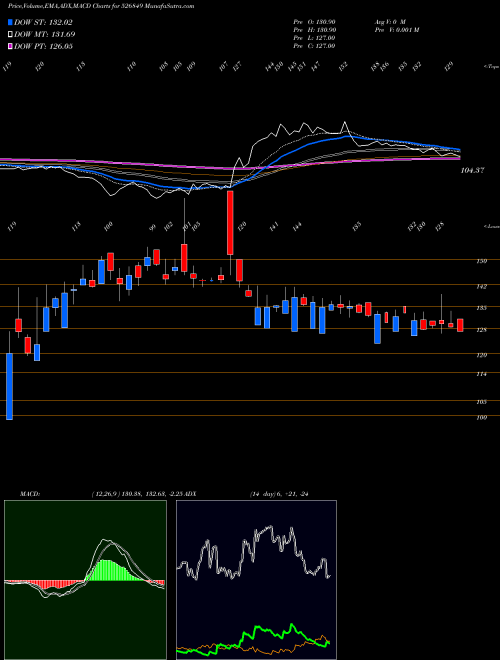The image size is (500, 660).
Task: Click the 100 price axis label at bottom
Action: (482, 418)
